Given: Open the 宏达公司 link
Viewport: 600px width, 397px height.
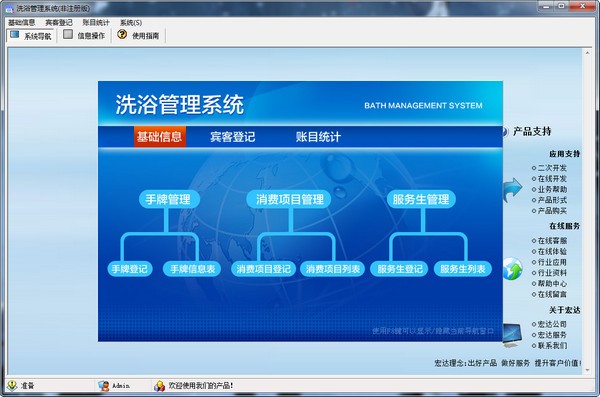Looking at the screenshot, I should pyautogui.click(x=552, y=324).
